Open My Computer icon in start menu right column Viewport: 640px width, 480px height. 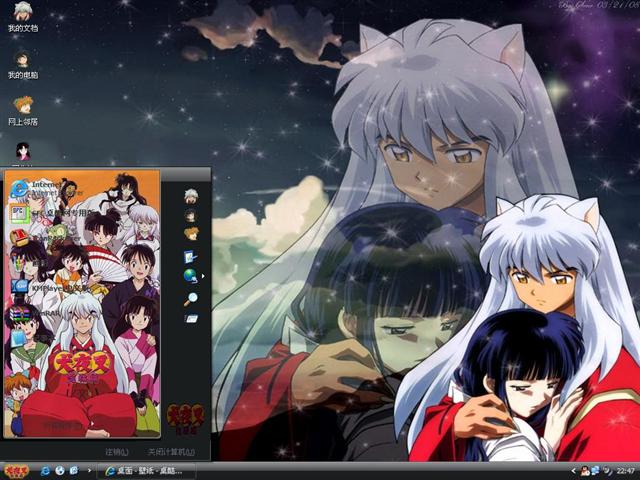point(190,215)
